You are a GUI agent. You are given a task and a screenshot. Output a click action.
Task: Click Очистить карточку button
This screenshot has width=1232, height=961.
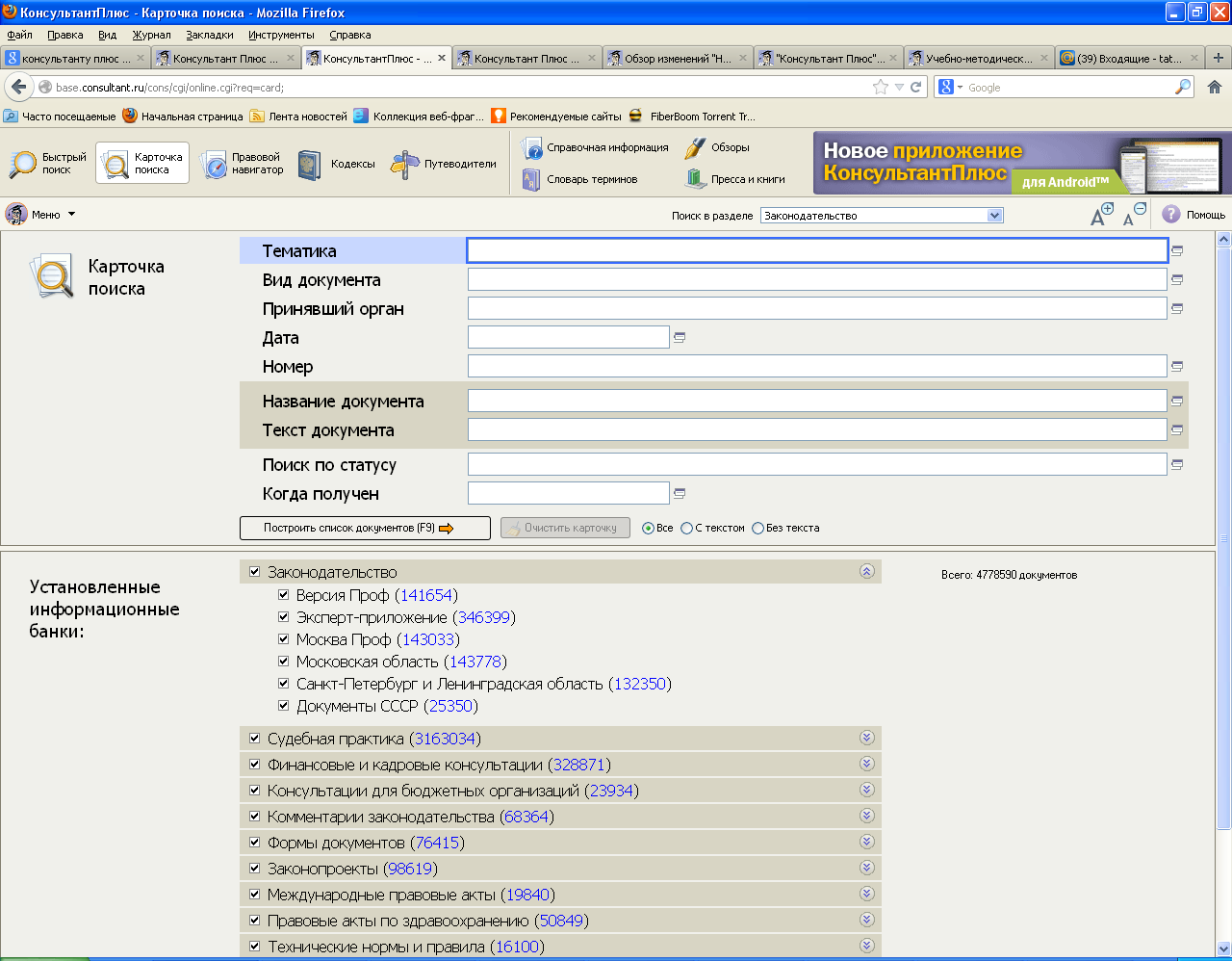[x=565, y=528]
